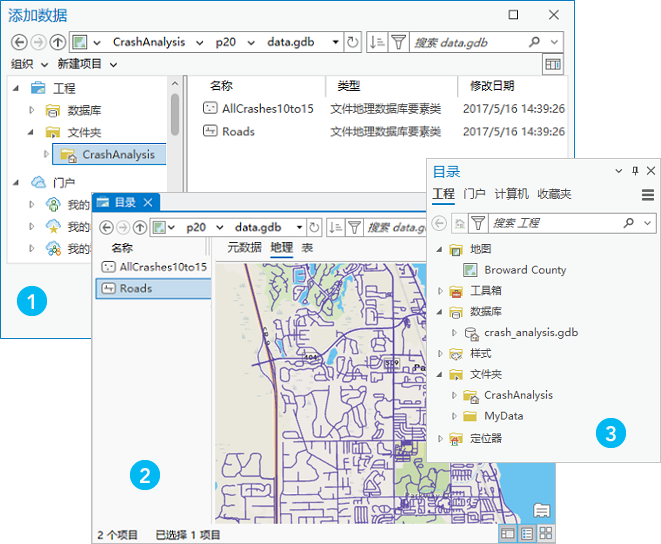Switch to tiles view in the catalog view status bar
The width and height of the screenshot is (661, 544).
tap(545, 534)
